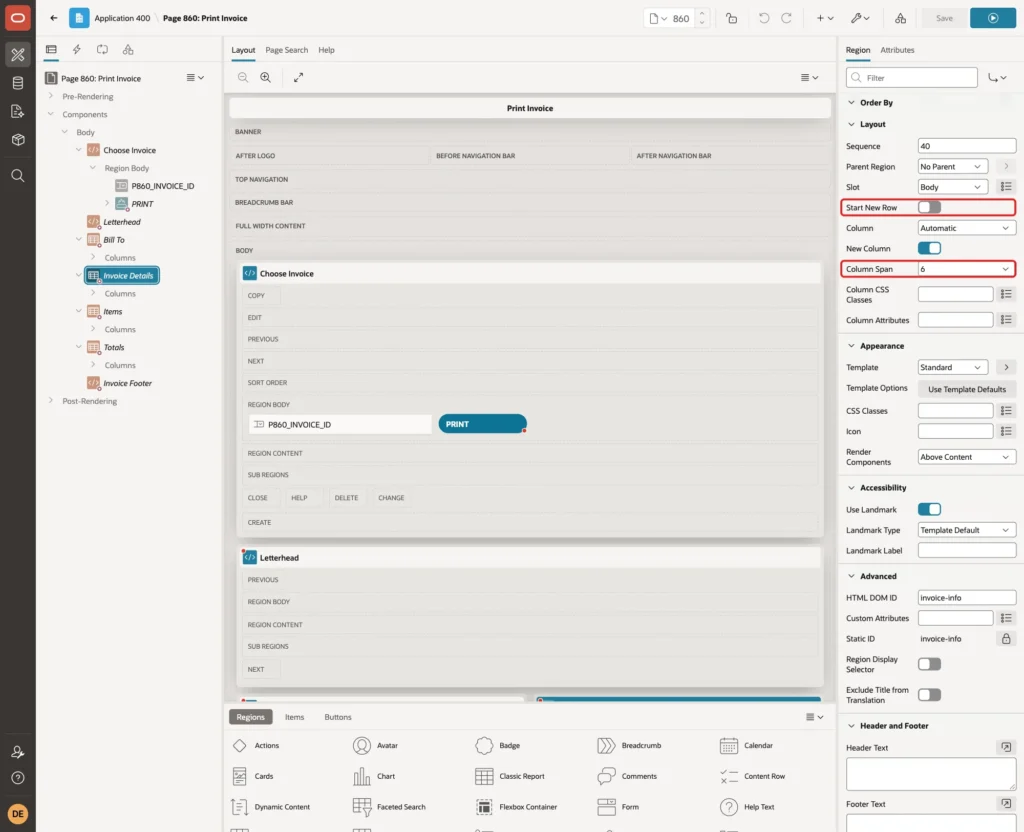Viewport: 1024px width, 832px height.
Task: Click the sidebar search magnifier icon
Action: click(x=18, y=176)
